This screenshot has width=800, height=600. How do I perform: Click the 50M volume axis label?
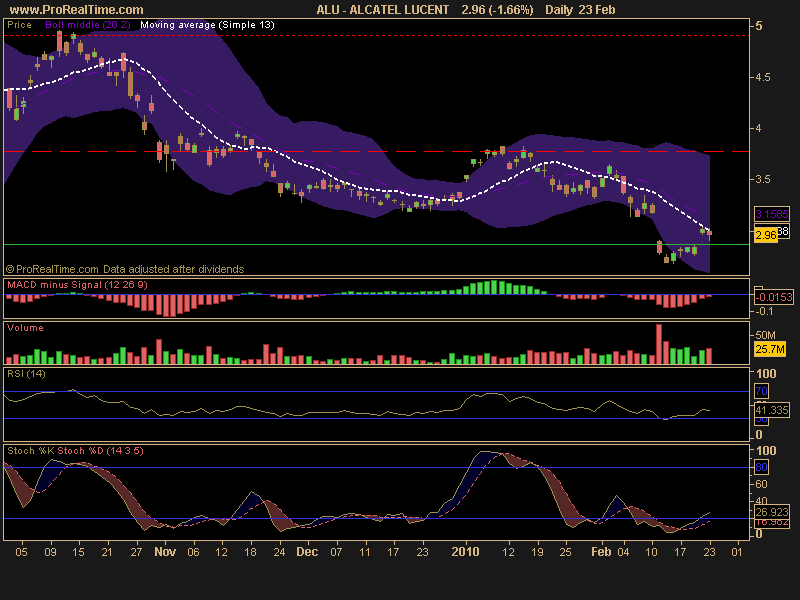[765, 335]
